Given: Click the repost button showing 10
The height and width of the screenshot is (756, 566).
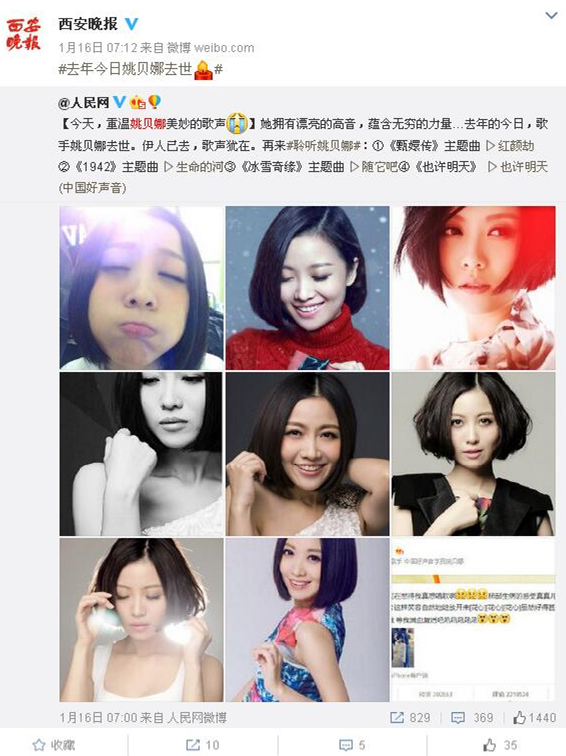Looking at the screenshot, I should click(202, 745).
